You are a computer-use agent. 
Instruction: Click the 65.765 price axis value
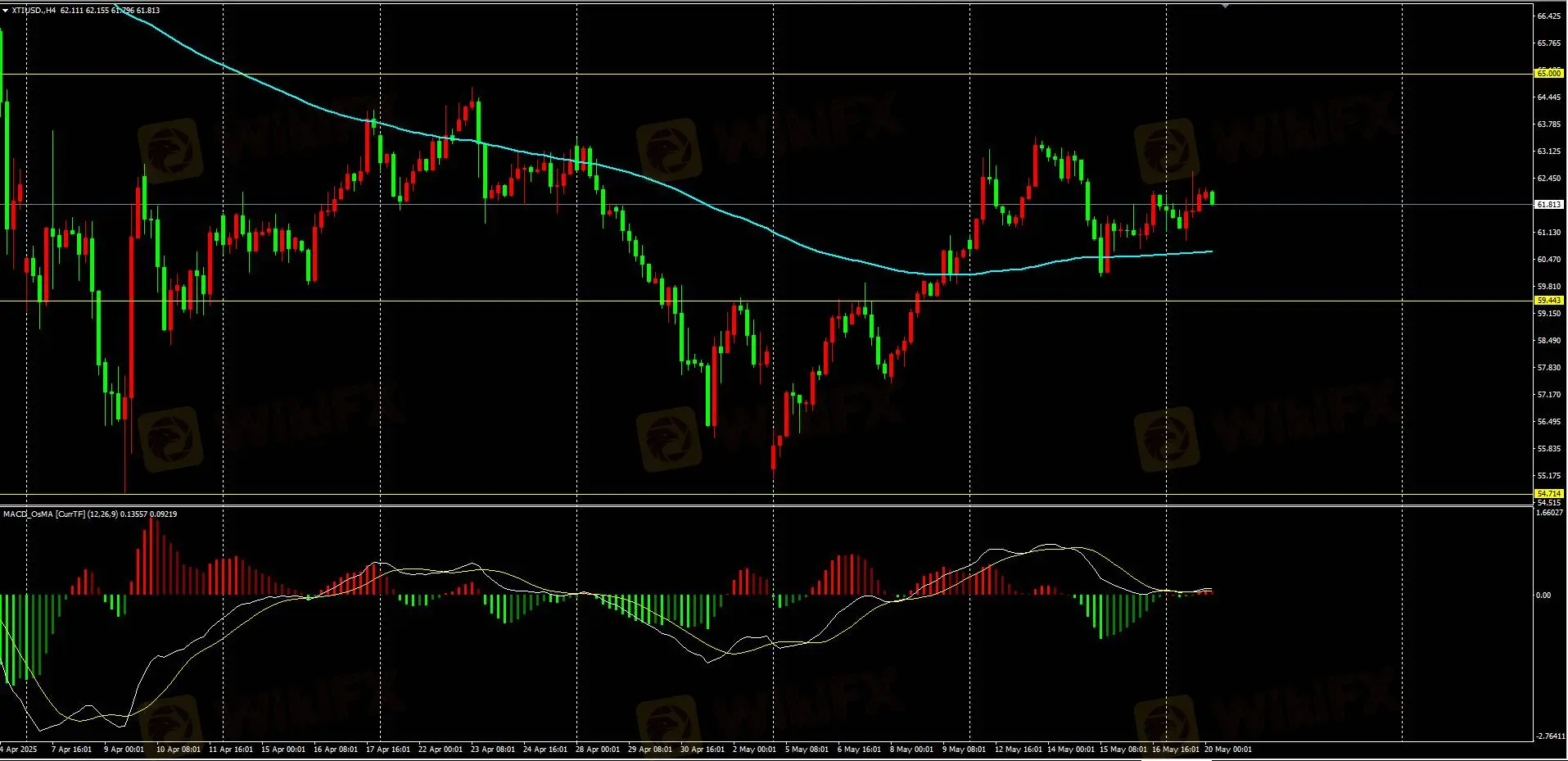pyautogui.click(x=1548, y=43)
